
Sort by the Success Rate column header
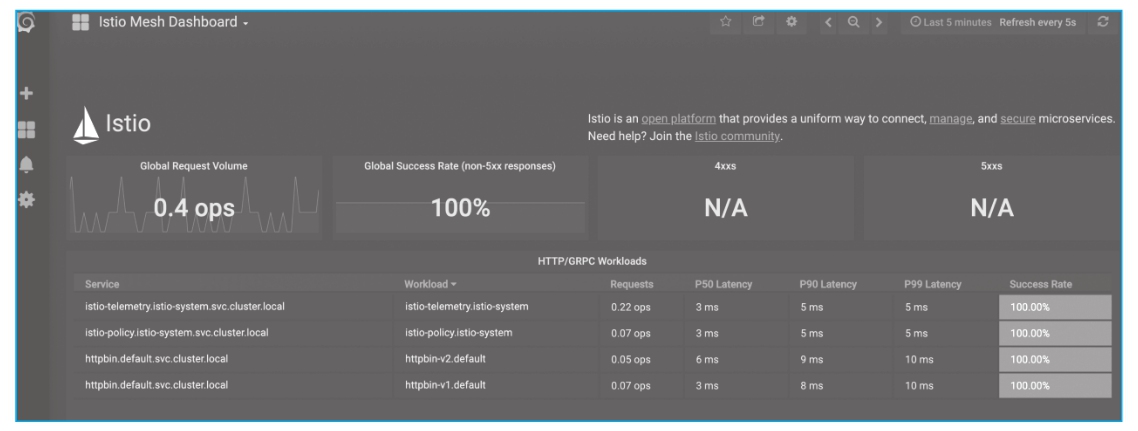coord(1040,285)
